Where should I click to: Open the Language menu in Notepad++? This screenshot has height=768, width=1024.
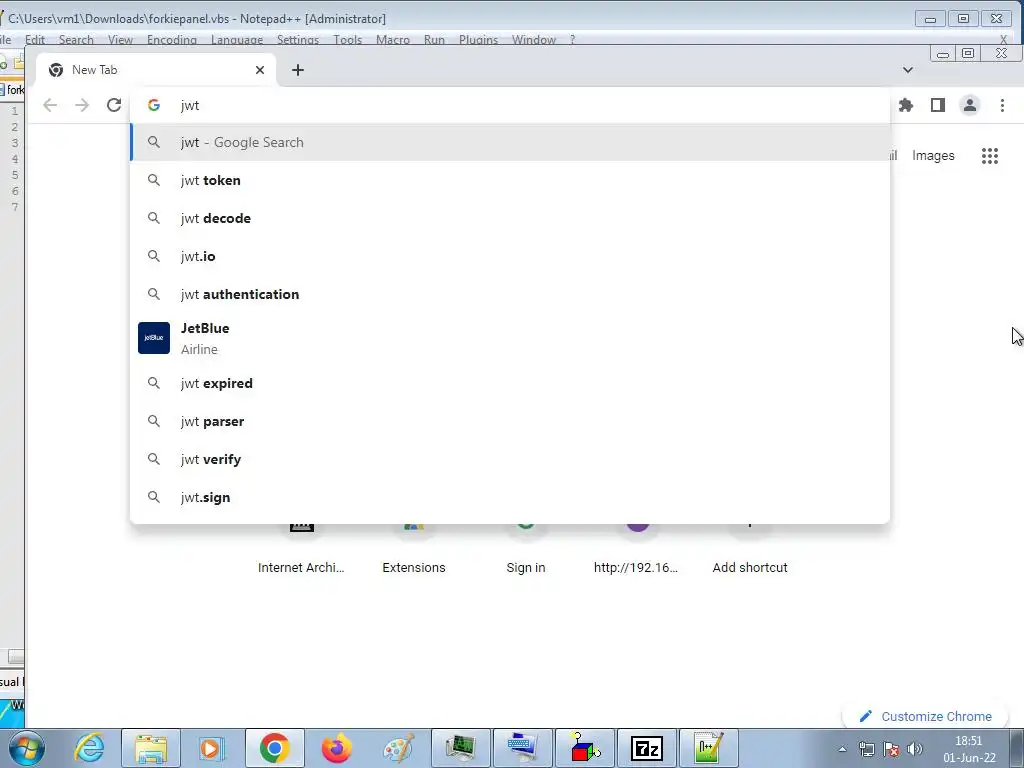point(237,40)
